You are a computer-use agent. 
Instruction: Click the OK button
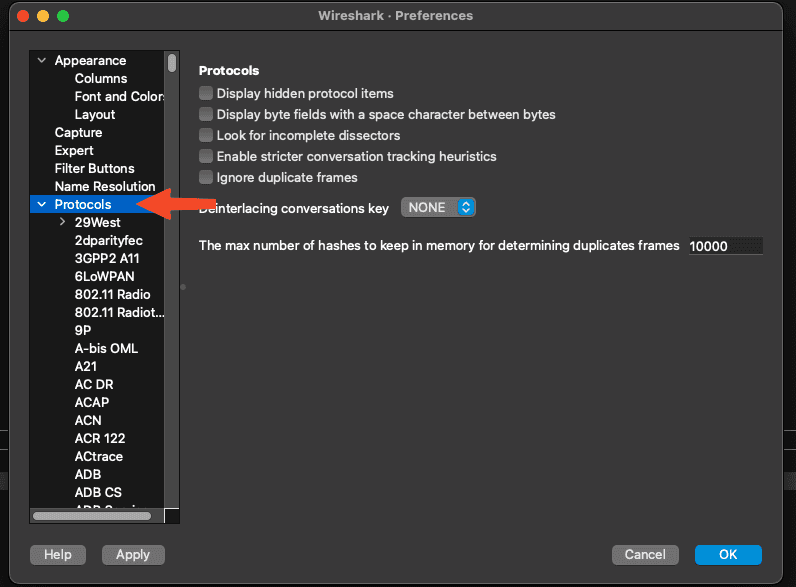[x=728, y=554]
